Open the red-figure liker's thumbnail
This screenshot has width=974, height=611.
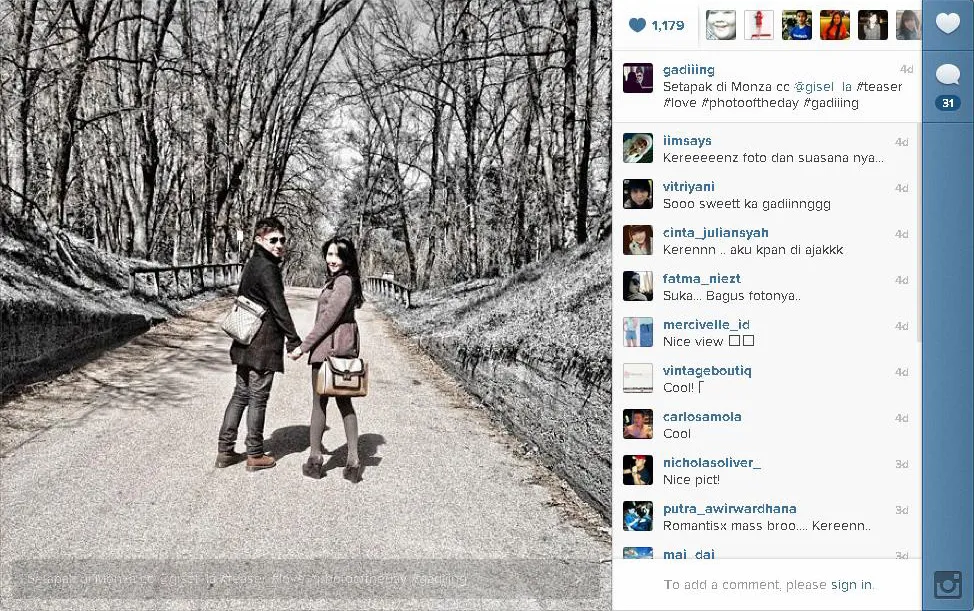759,25
